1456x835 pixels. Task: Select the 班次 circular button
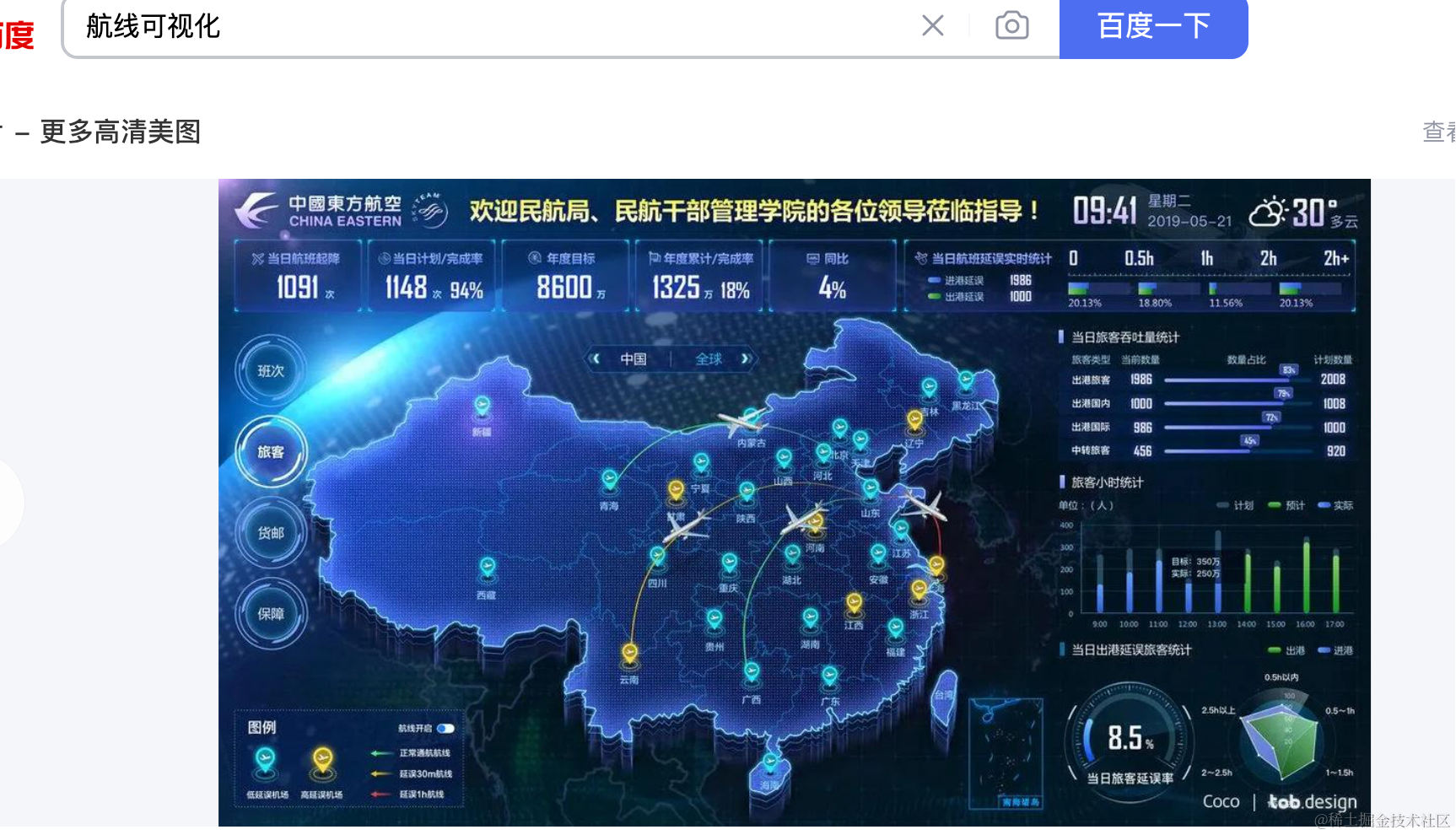pos(271,371)
